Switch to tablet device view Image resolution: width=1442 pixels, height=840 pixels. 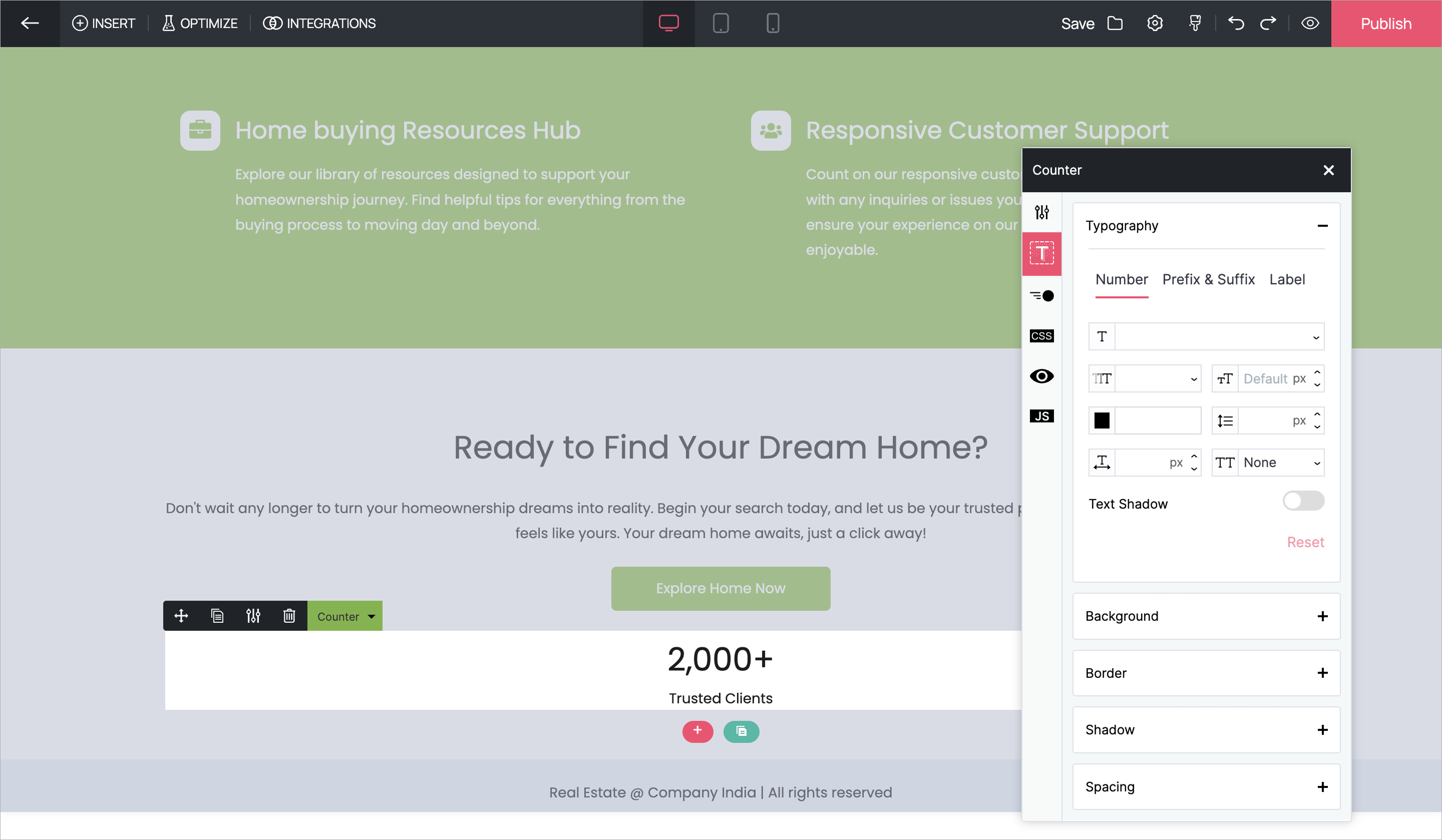(x=720, y=24)
